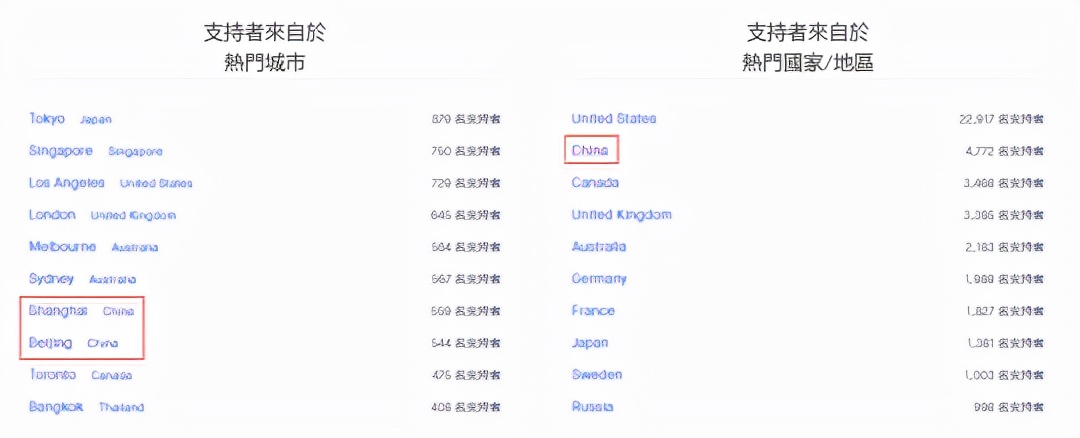Open the Bangkok city link
Viewport: 1080px width, 438px height.
(x=56, y=407)
